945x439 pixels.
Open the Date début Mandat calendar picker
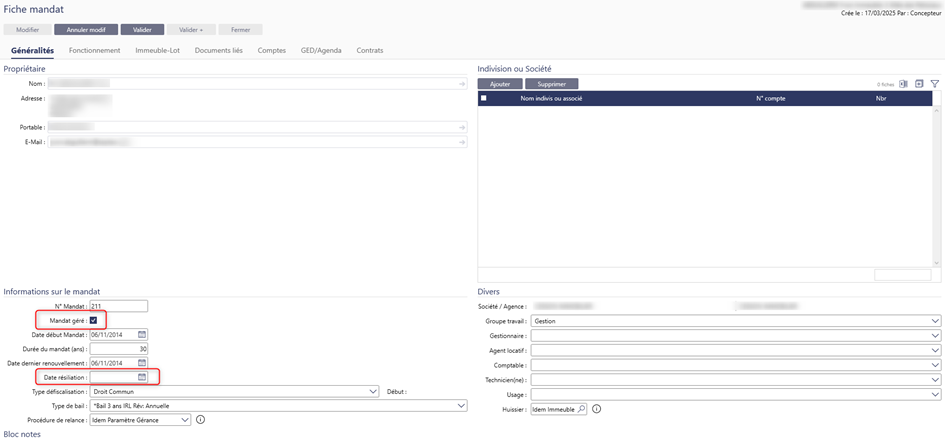pyautogui.click(x=142, y=334)
